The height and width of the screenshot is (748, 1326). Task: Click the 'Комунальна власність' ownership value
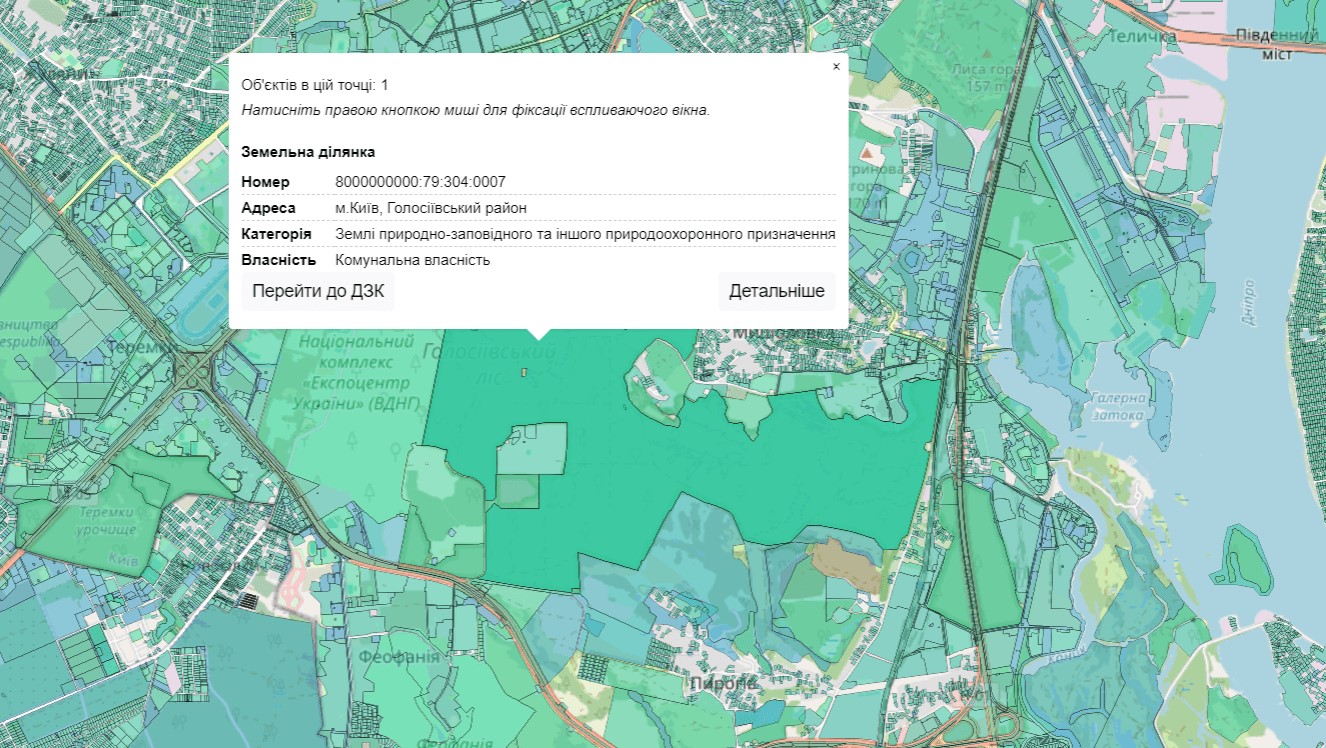412,260
